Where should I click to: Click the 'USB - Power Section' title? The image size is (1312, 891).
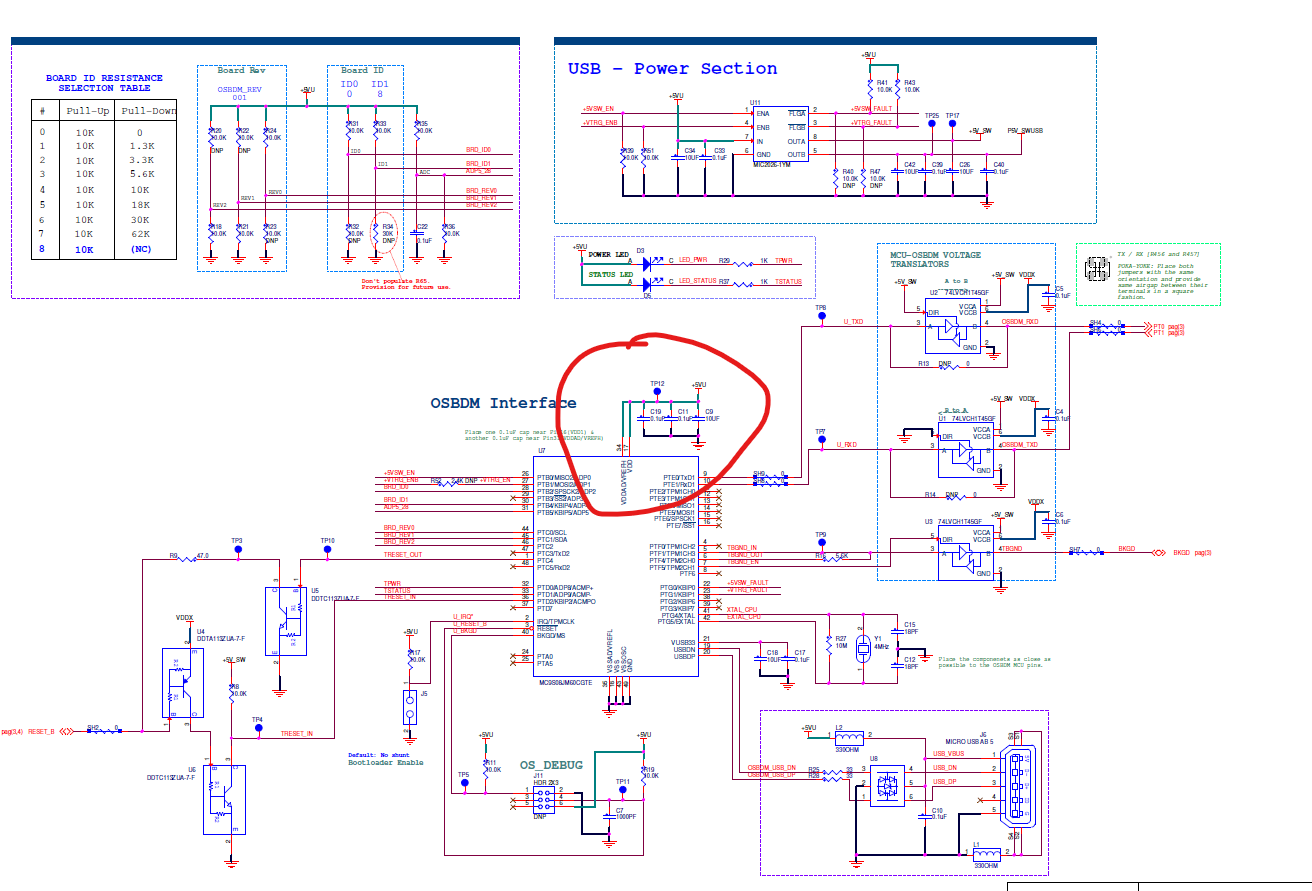[x=672, y=69]
